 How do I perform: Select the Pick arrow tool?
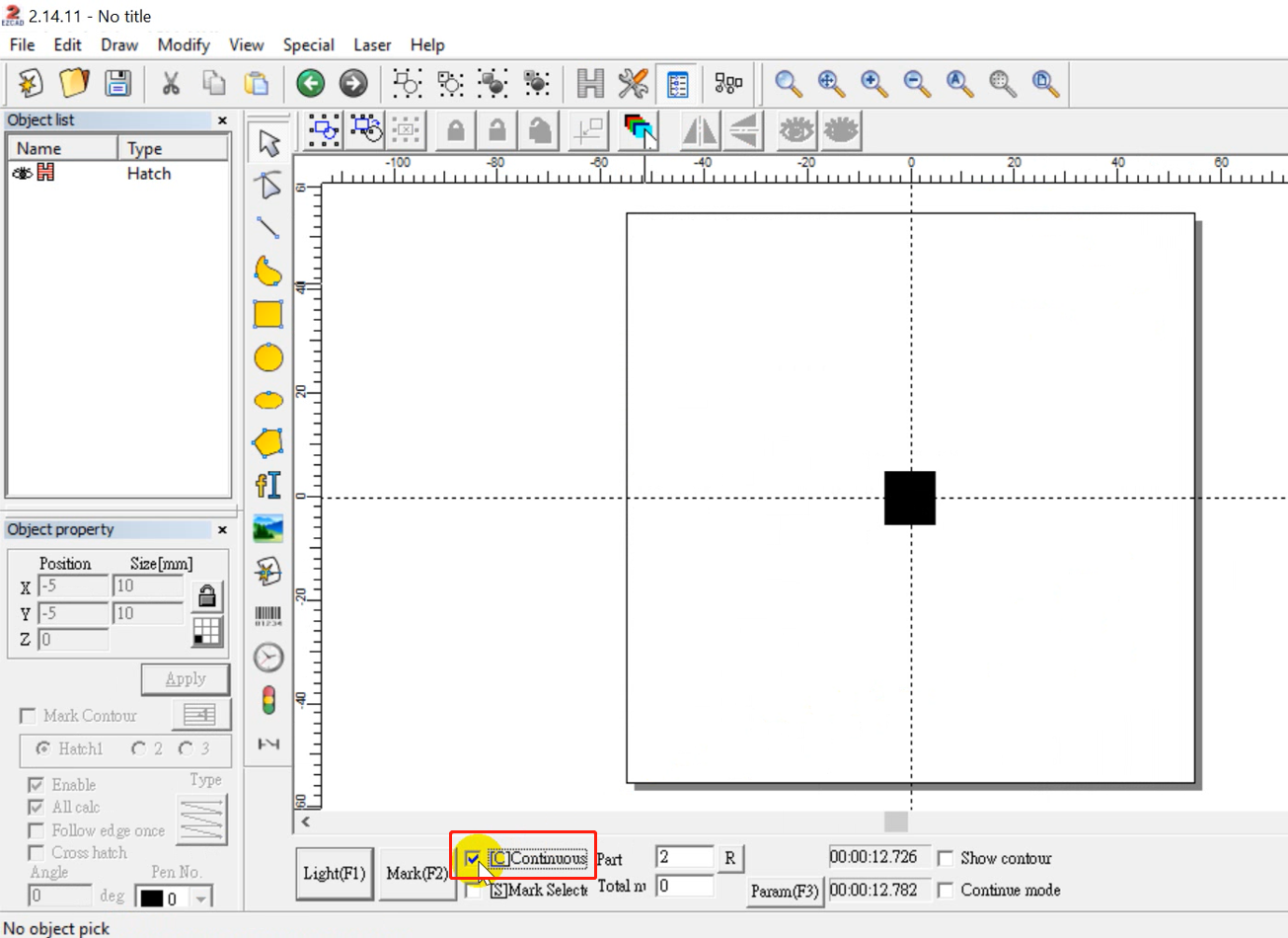point(268,143)
